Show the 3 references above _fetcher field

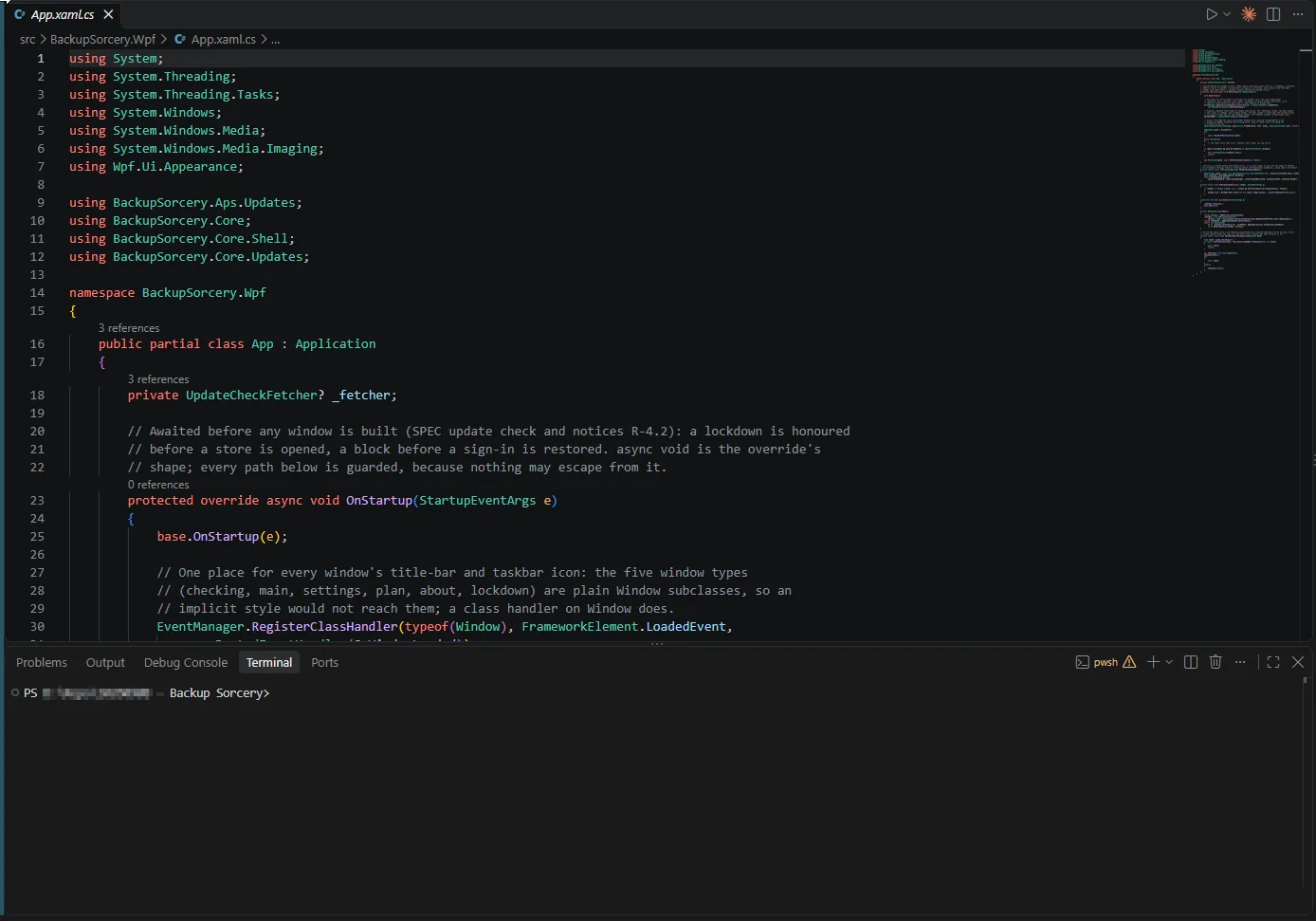[158, 379]
